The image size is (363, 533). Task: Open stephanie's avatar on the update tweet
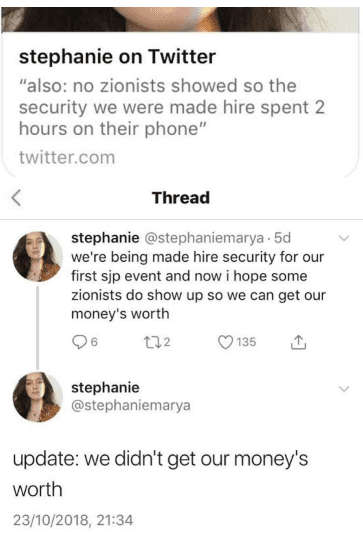pos(38,397)
